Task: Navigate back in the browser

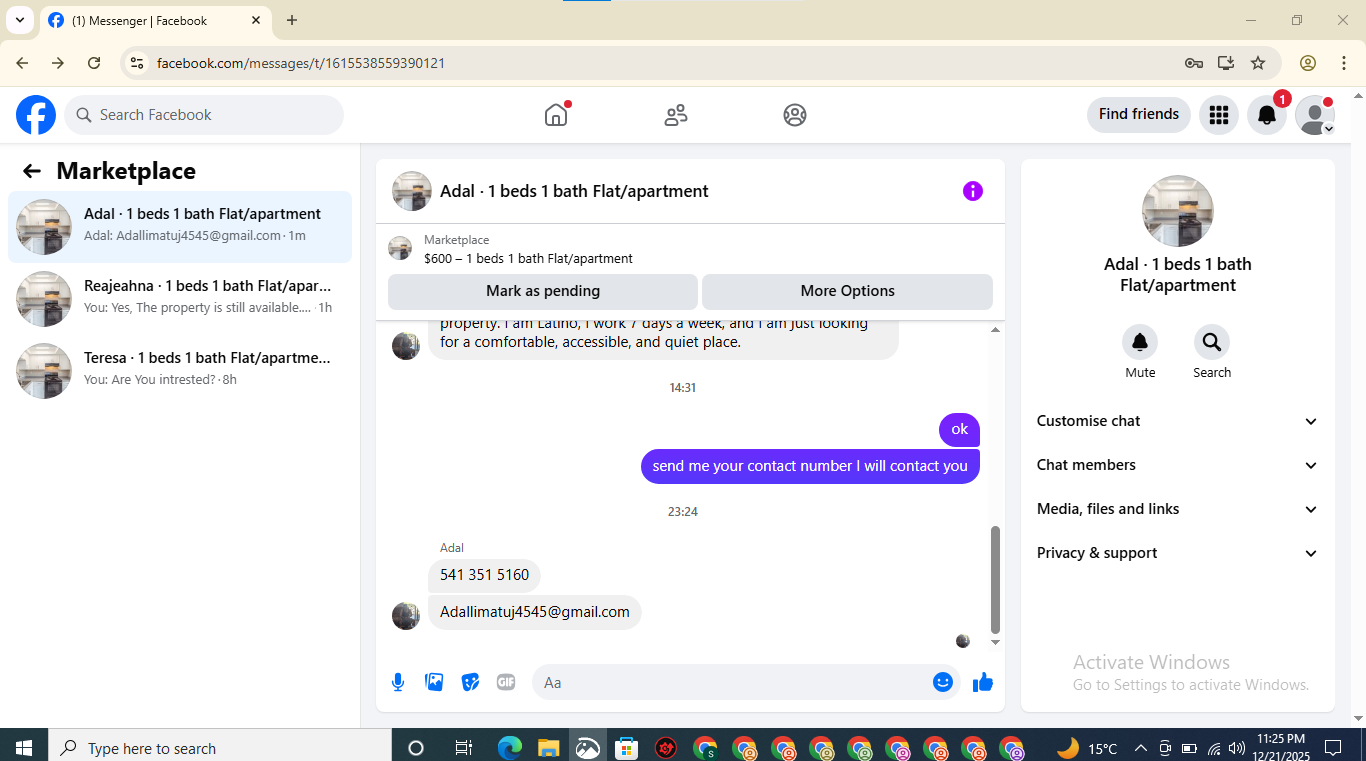Action: click(22, 63)
